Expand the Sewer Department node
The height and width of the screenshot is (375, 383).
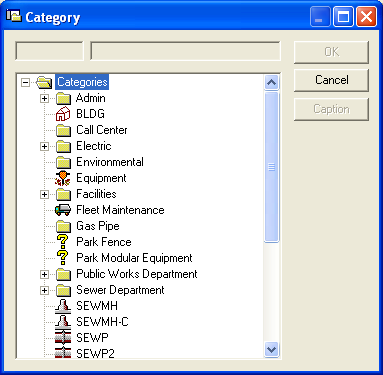44,290
